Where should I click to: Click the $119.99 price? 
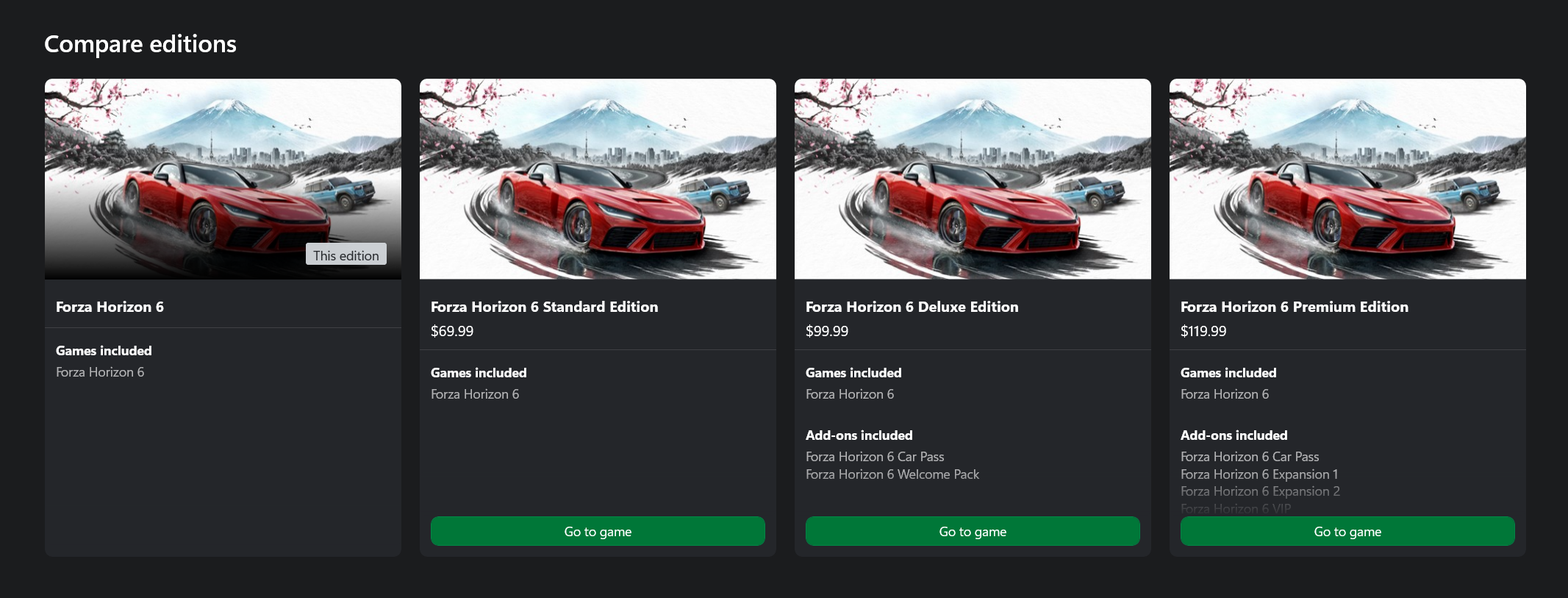1203,331
